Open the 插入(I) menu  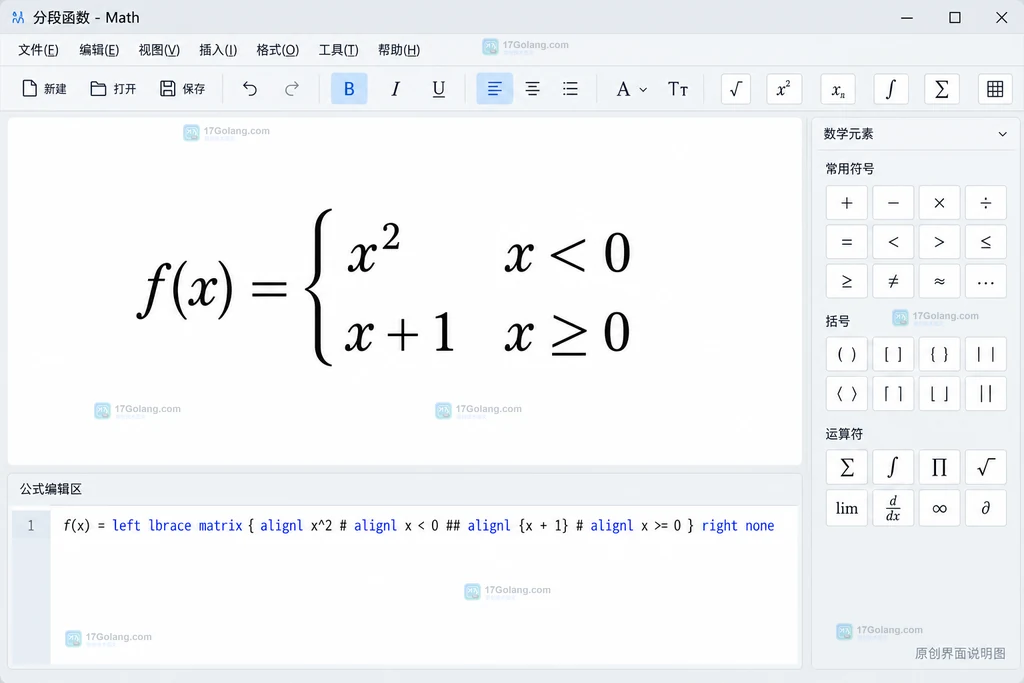pyautogui.click(x=218, y=50)
